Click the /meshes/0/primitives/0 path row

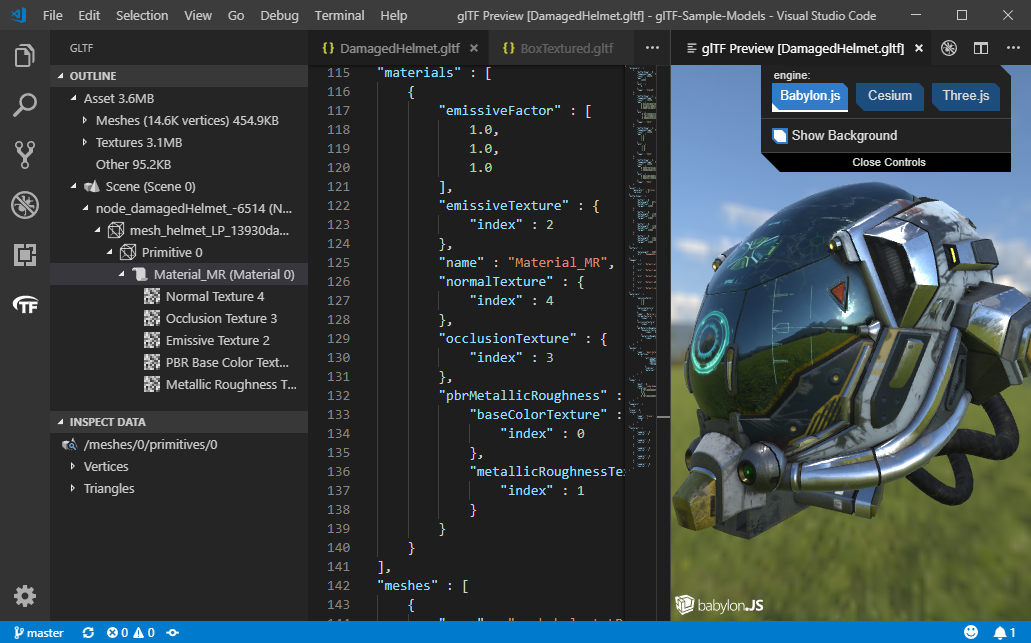179,444
